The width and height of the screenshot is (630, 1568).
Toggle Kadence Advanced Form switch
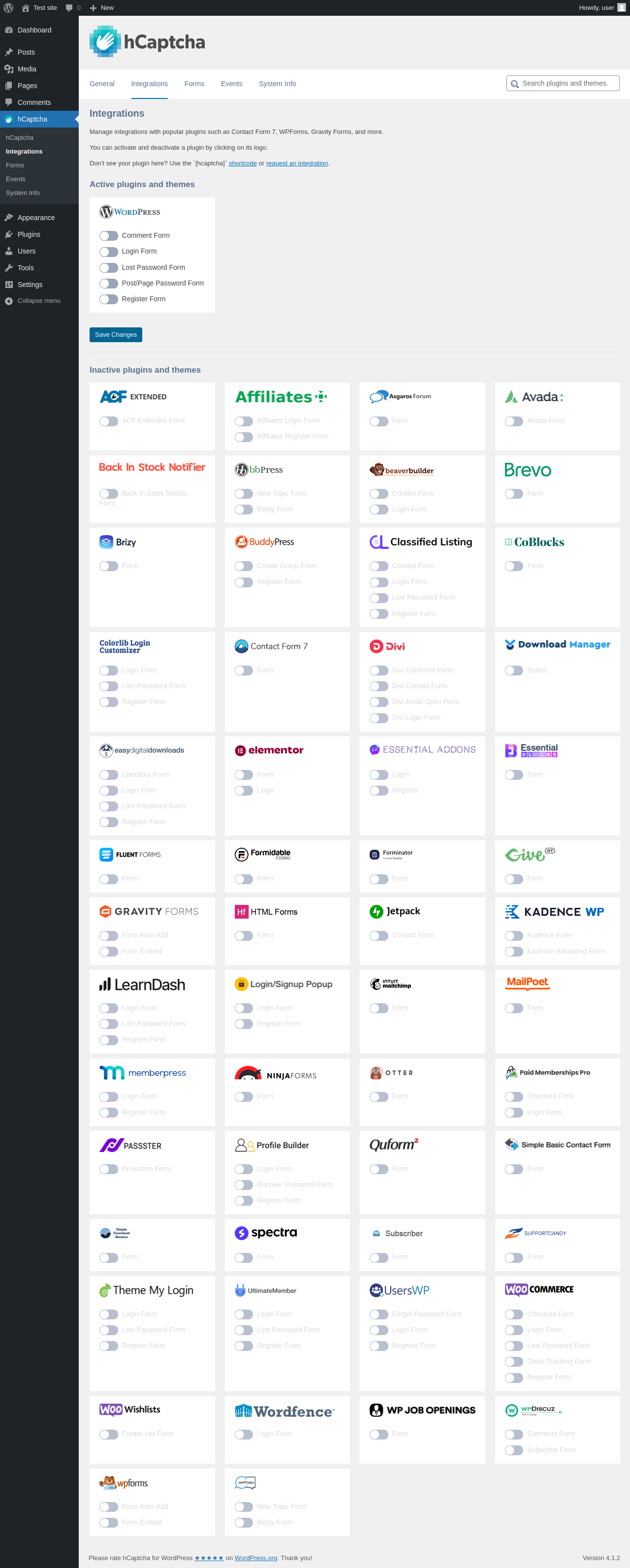[514, 952]
